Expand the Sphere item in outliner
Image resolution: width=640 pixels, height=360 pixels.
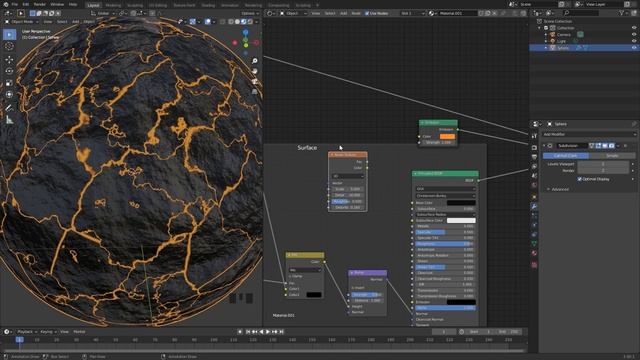coord(546,48)
